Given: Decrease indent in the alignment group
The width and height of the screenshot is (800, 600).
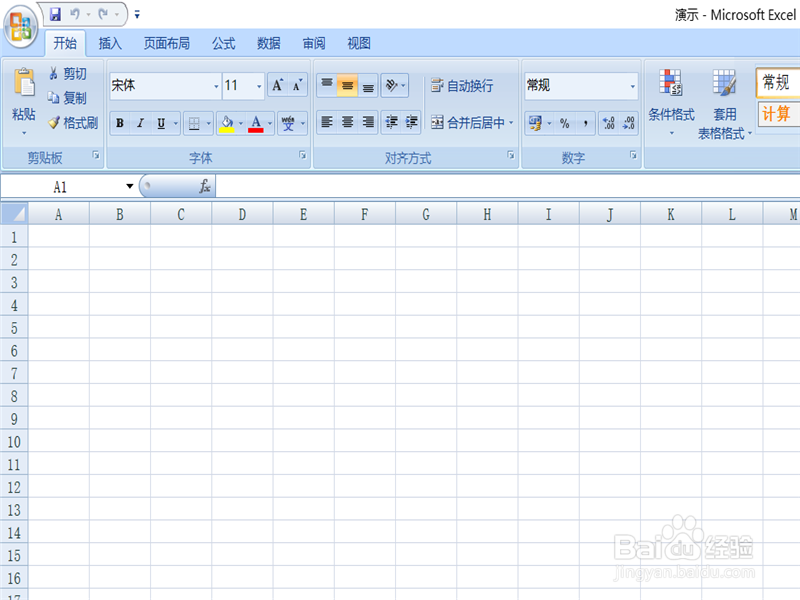Looking at the screenshot, I should pos(391,122).
